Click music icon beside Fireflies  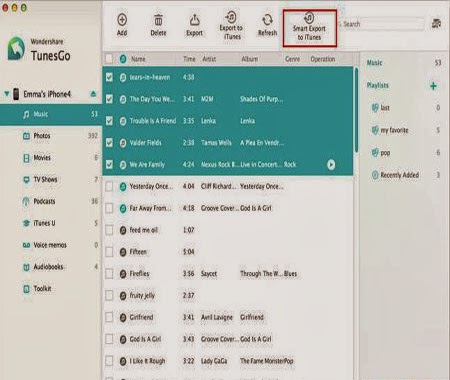tap(123, 274)
